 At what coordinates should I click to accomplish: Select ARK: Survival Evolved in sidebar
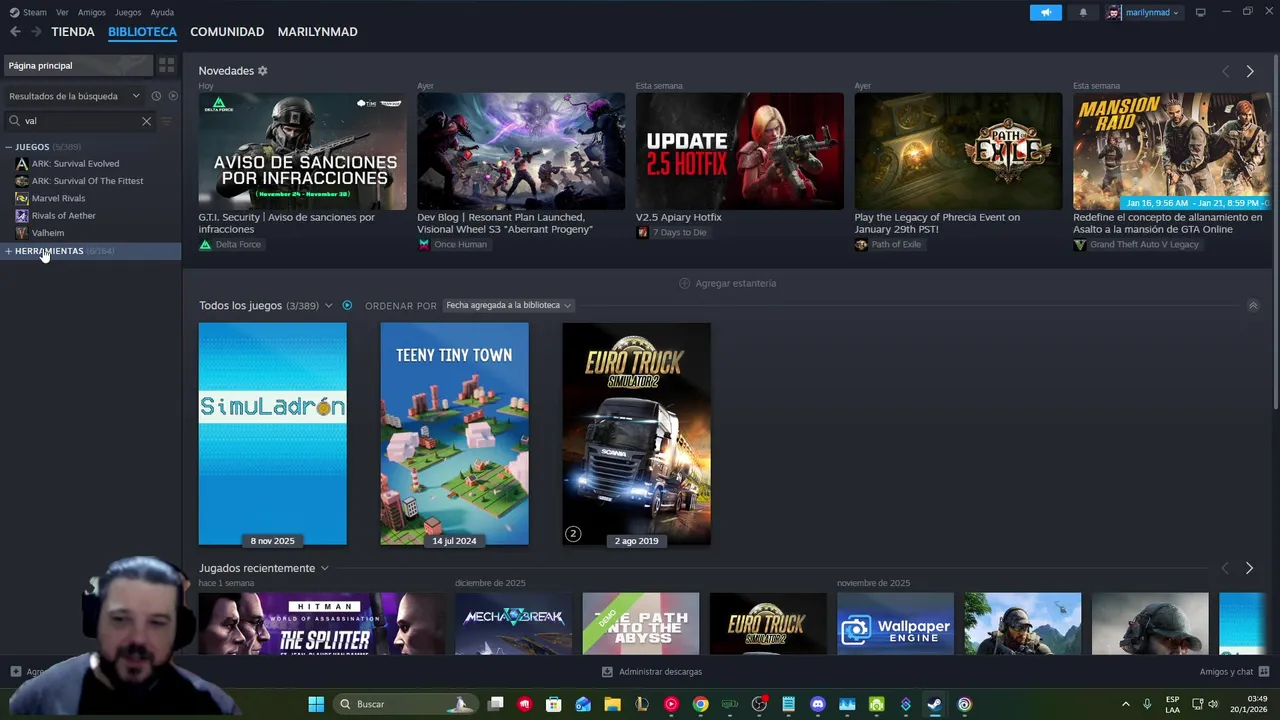coord(75,164)
